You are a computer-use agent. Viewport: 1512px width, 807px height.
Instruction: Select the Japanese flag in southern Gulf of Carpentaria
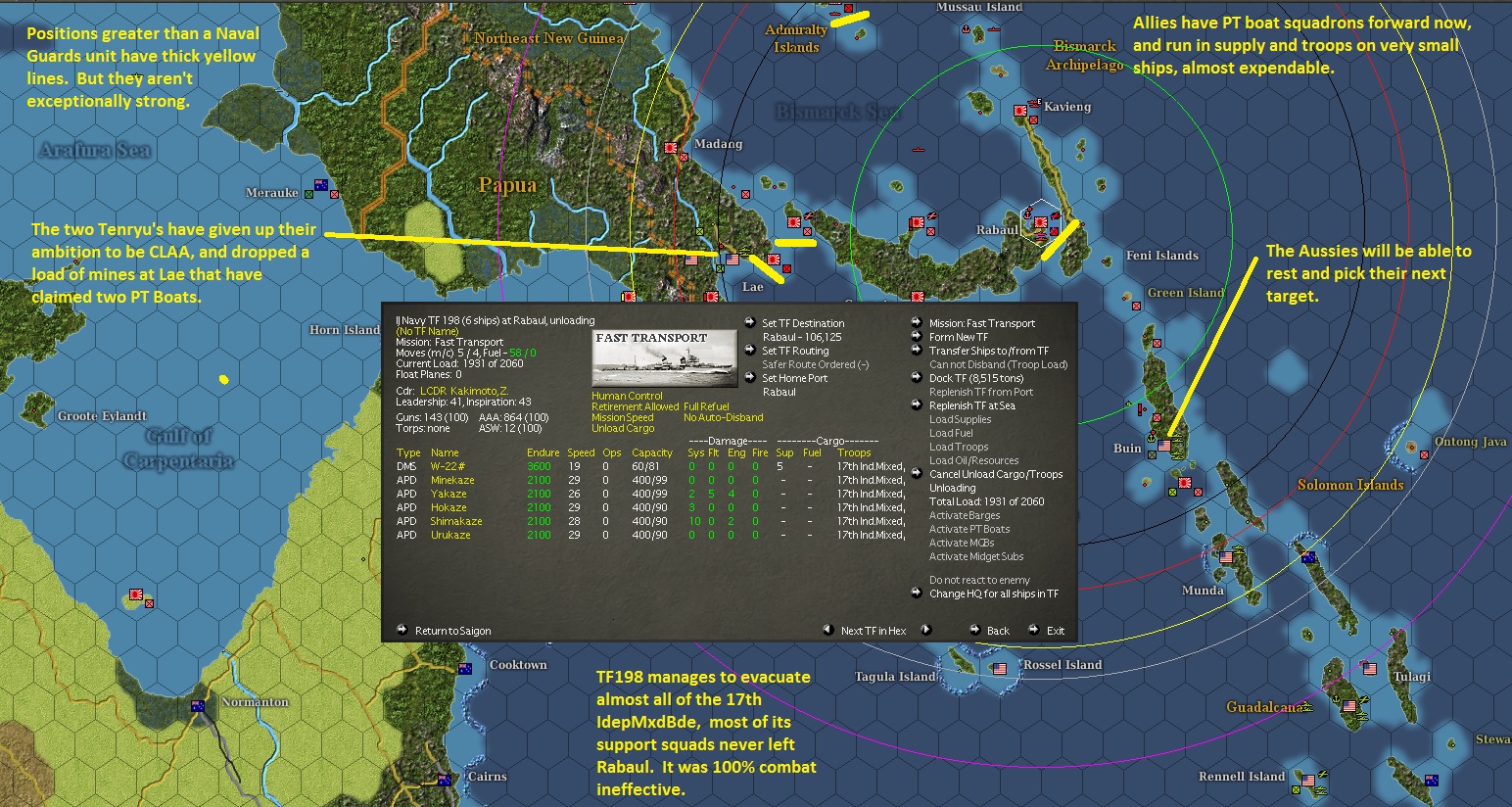[135, 593]
